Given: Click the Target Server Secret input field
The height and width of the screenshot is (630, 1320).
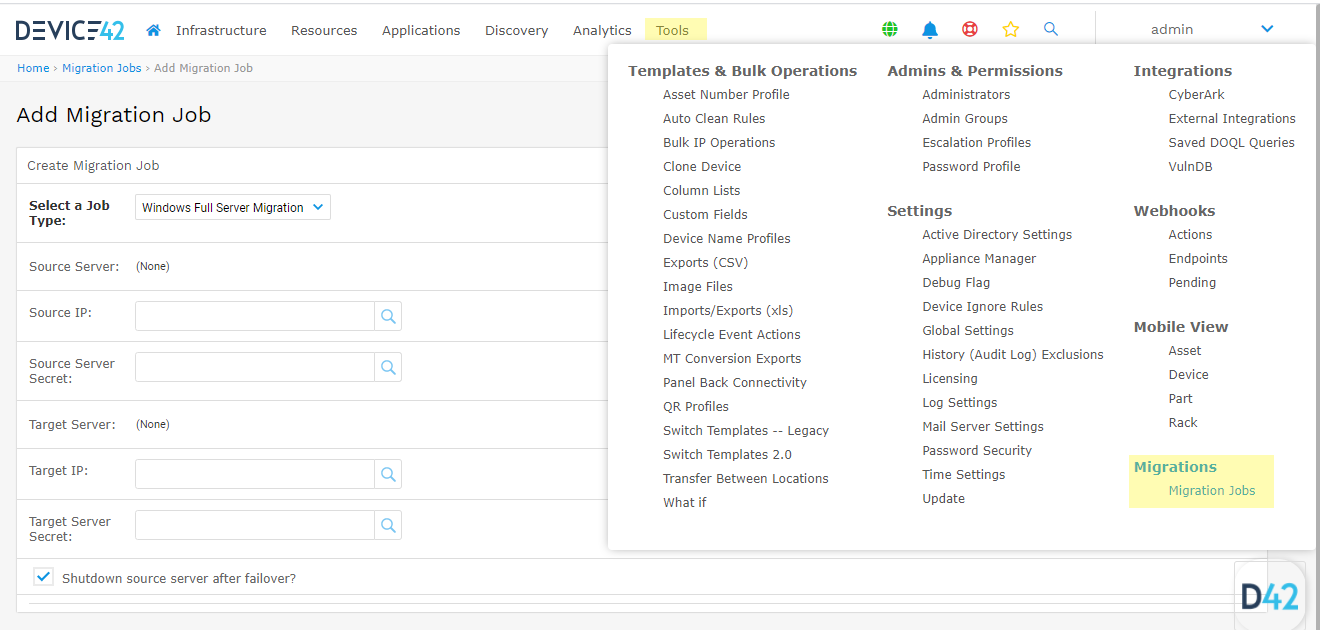Looking at the screenshot, I should point(255,525).
